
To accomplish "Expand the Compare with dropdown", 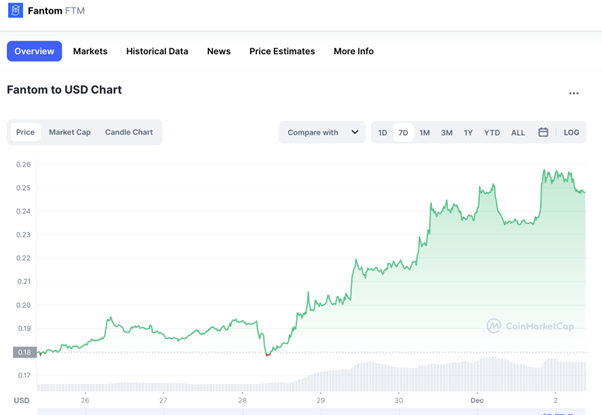I will (322, 132).
